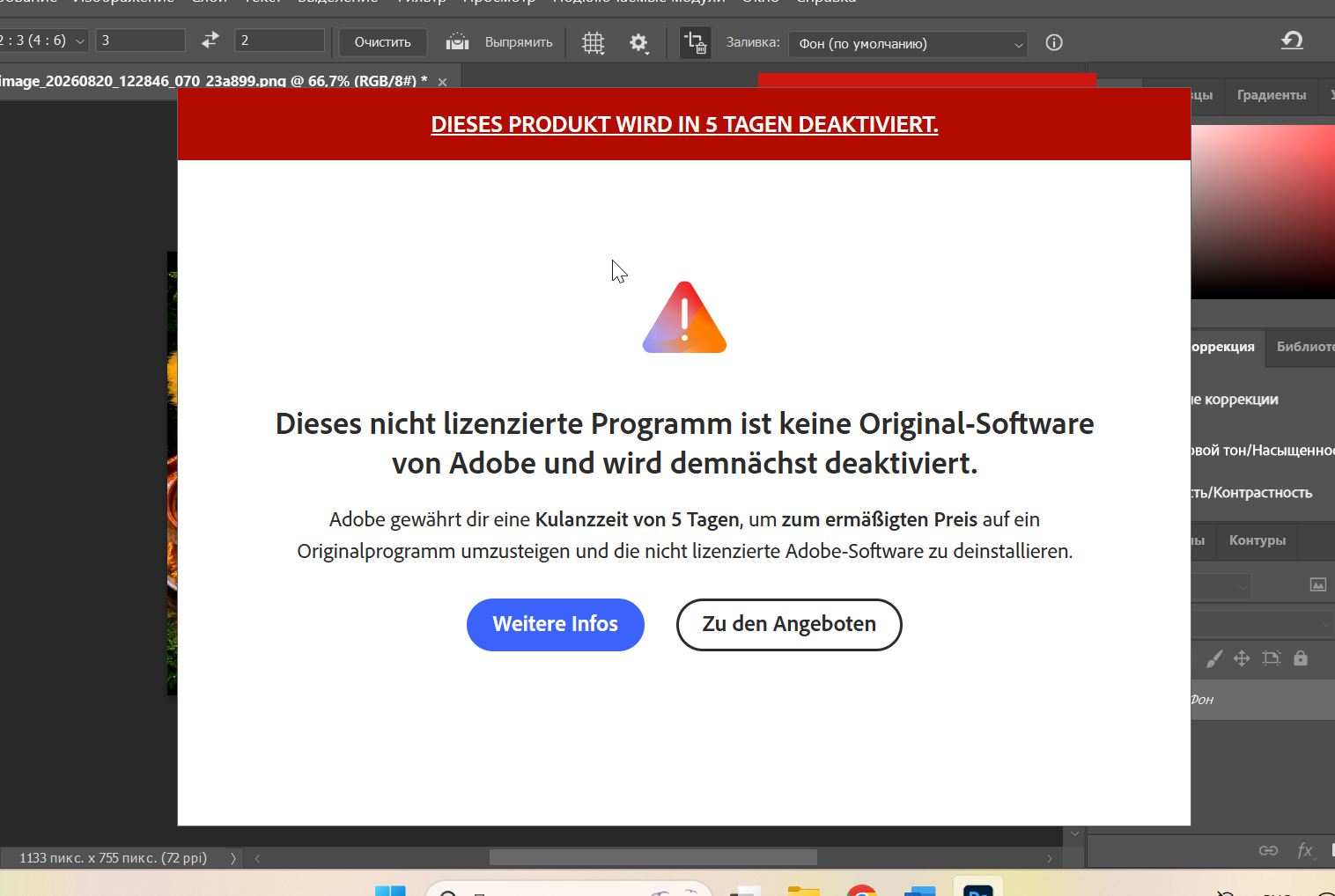Expand the layer opacity dropdown arrow

1326,625
